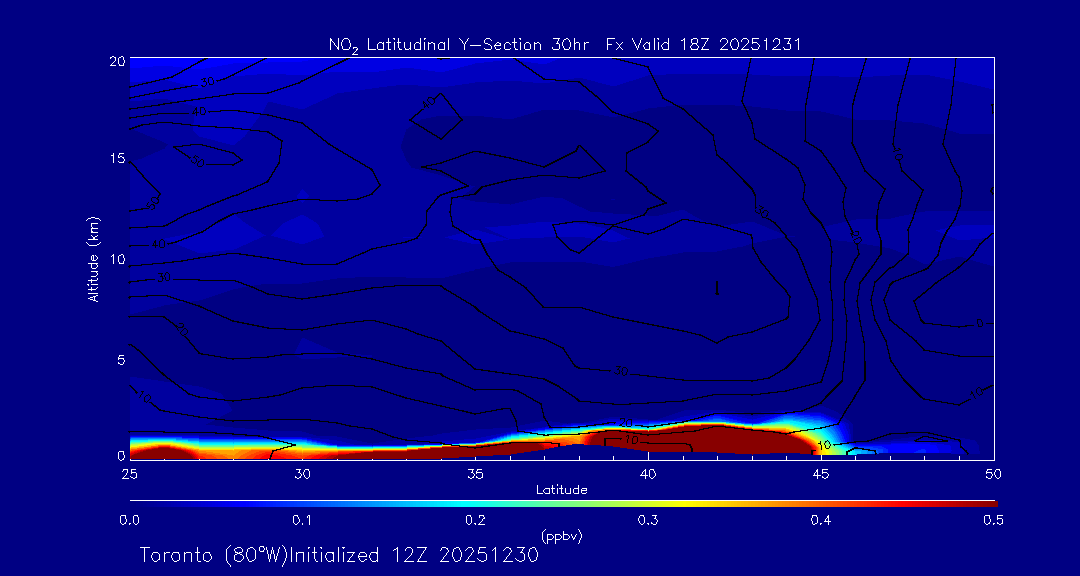Viewport: 1080px width, 576px height.
Task: Select the latitude tick label 40
Action: [x=648, y=474]
